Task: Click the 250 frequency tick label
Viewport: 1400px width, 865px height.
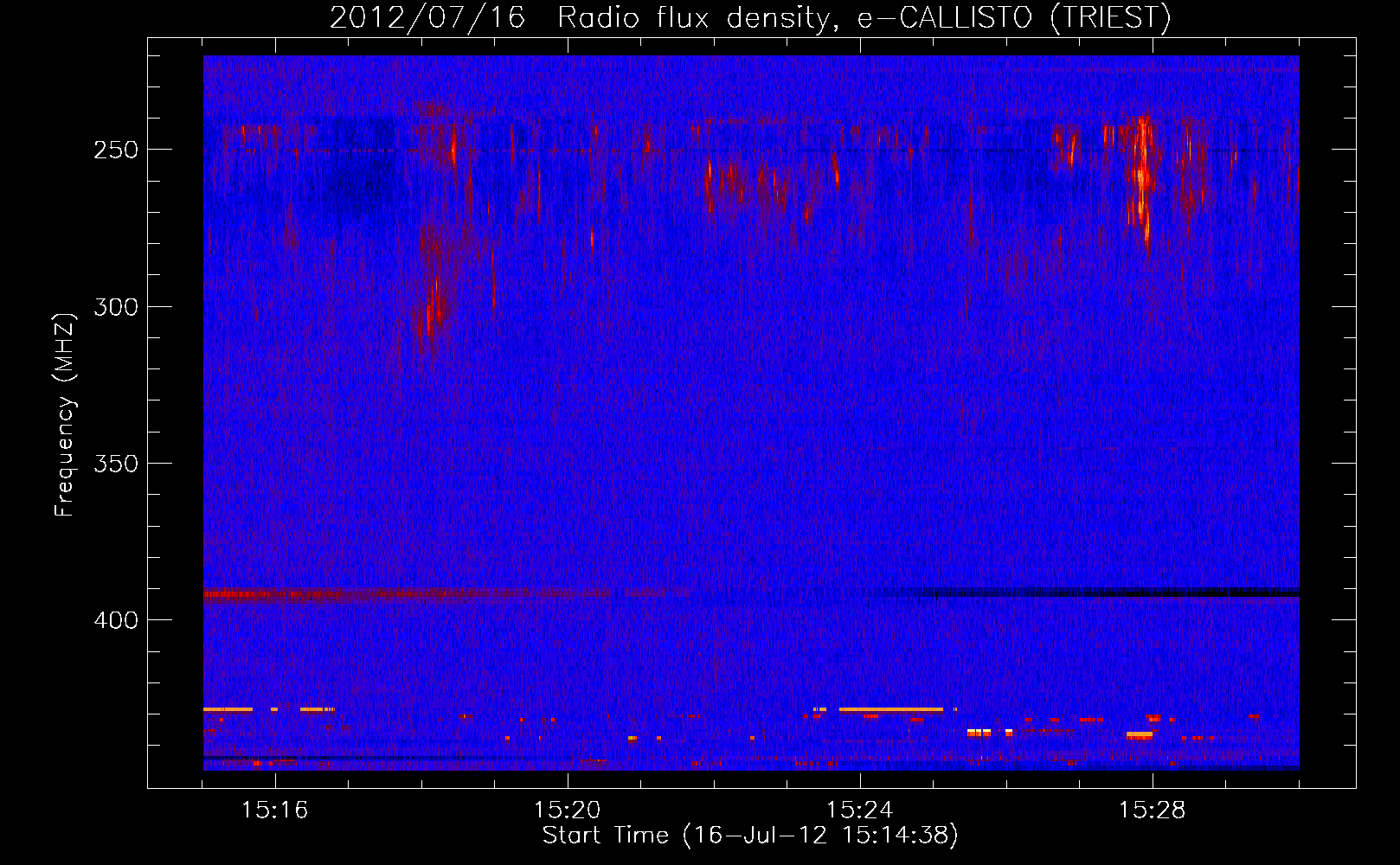Action: (116, 150)
